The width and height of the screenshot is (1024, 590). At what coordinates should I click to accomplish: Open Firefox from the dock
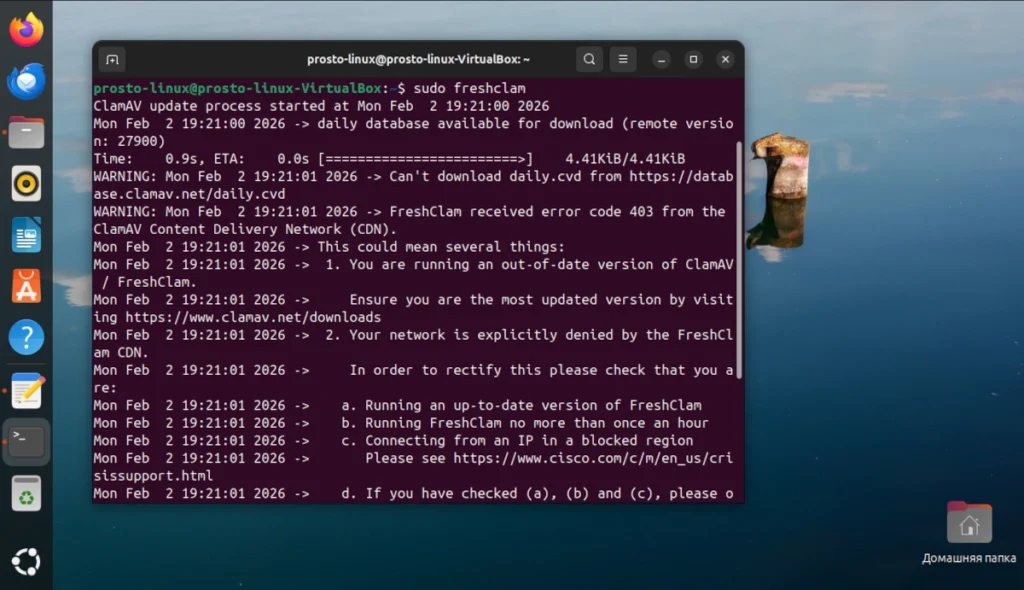[x=26, y=29]
